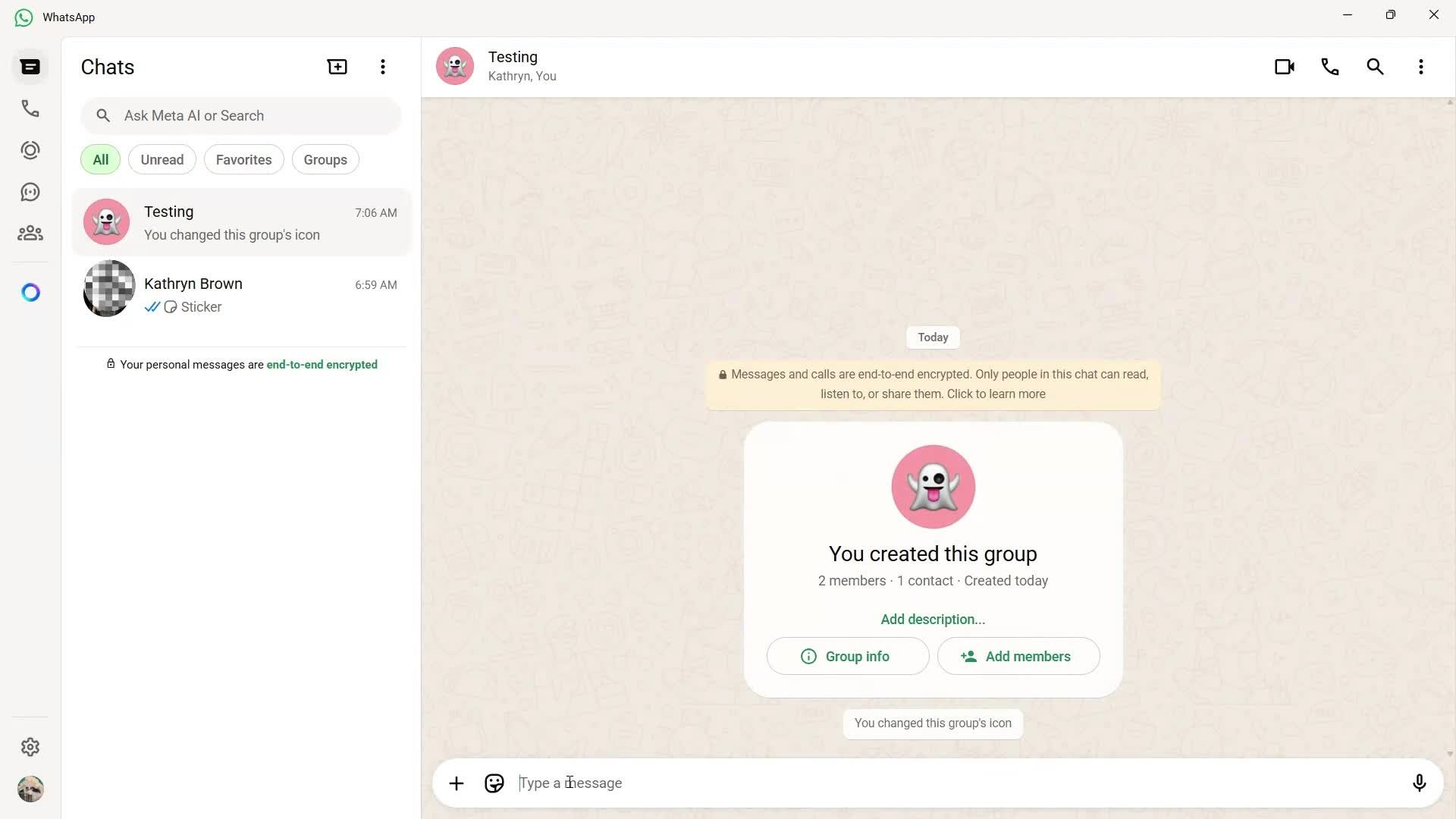Enable the Groups filter
The height and width of the screenshot is (819, 1456).
click(325, 159)
